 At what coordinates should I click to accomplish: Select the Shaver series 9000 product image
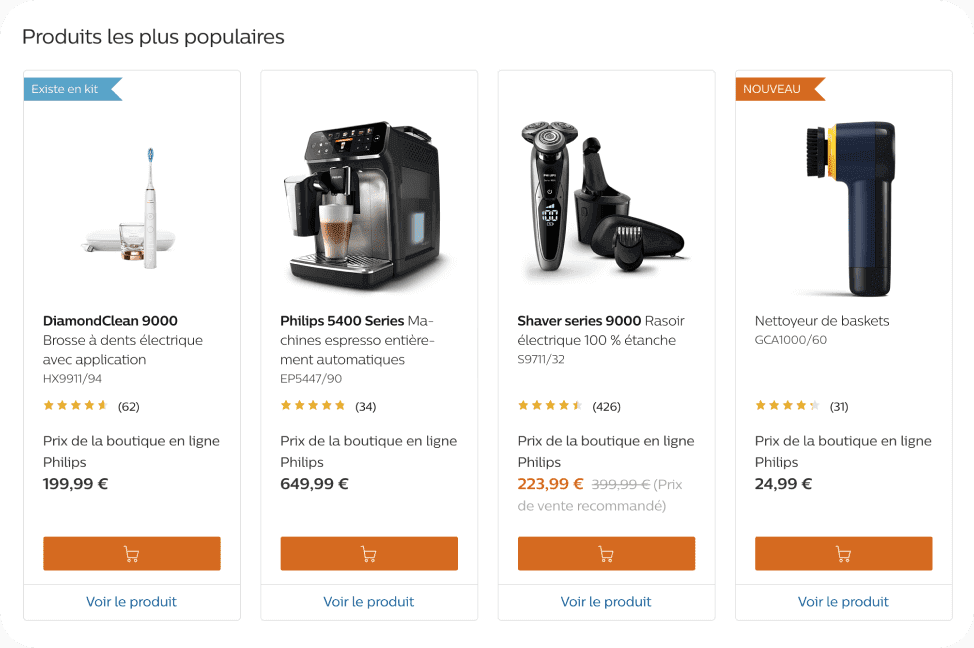point(605,195)
